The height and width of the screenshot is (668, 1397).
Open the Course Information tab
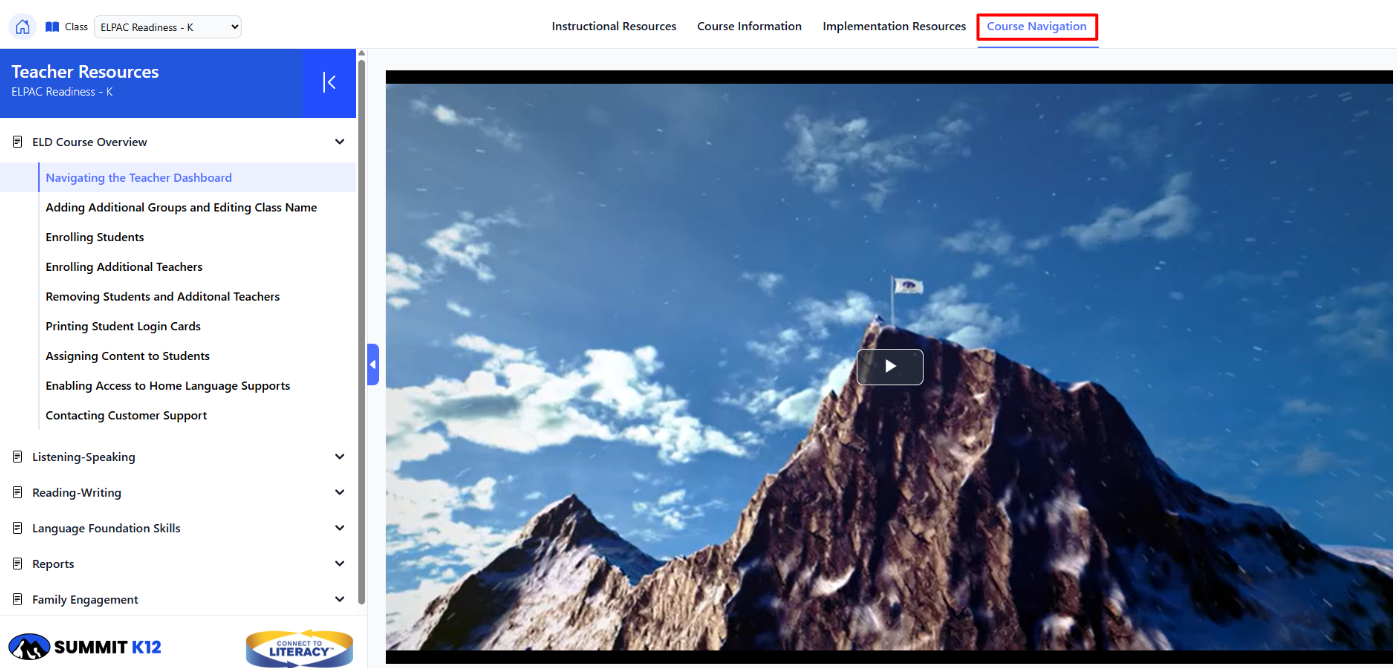tap(749, 27)
